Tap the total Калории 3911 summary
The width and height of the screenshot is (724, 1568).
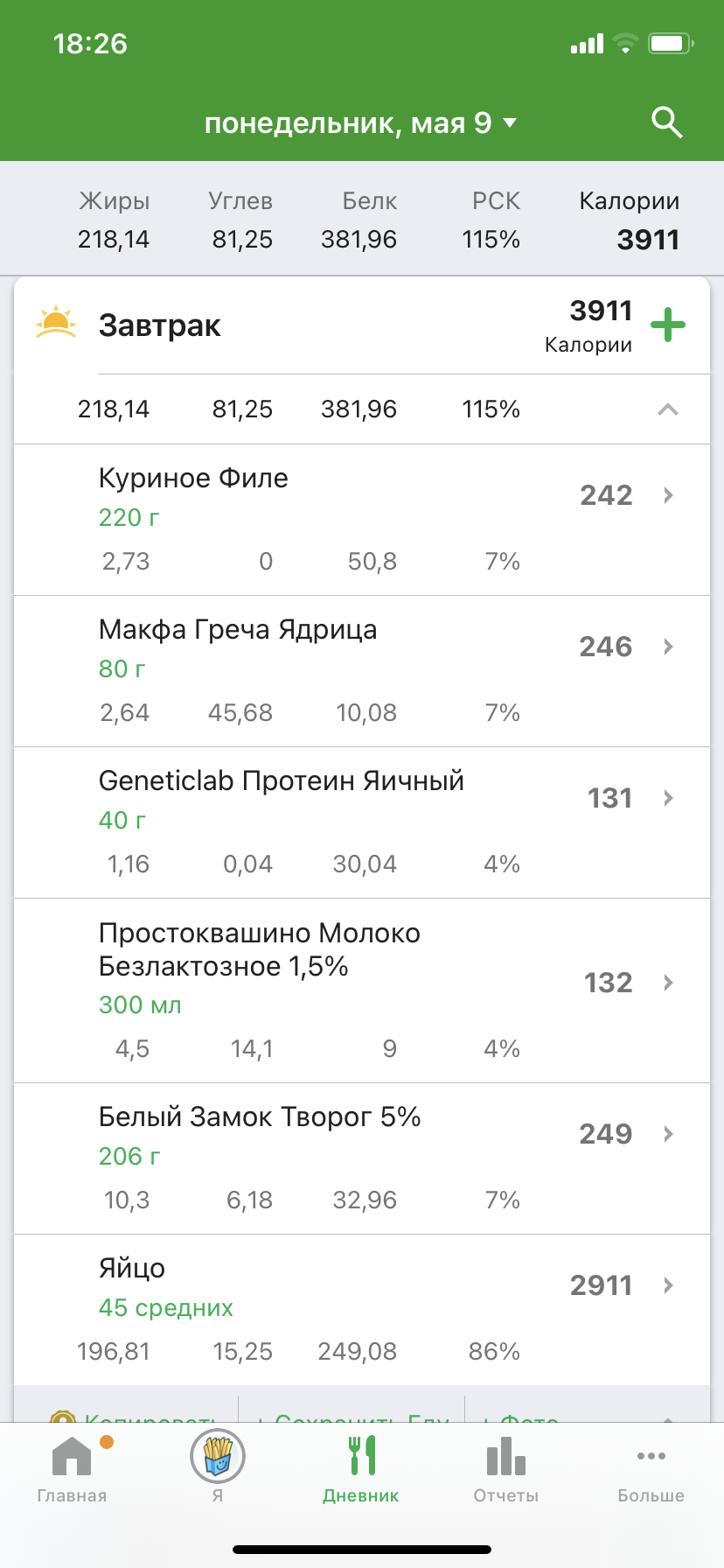point(630,221)
